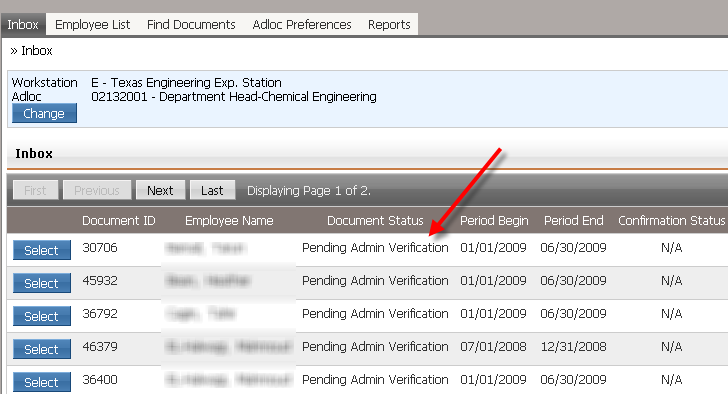
Task: Click 'Displaying Page 1 of 2' text
Action: (309, 191)
